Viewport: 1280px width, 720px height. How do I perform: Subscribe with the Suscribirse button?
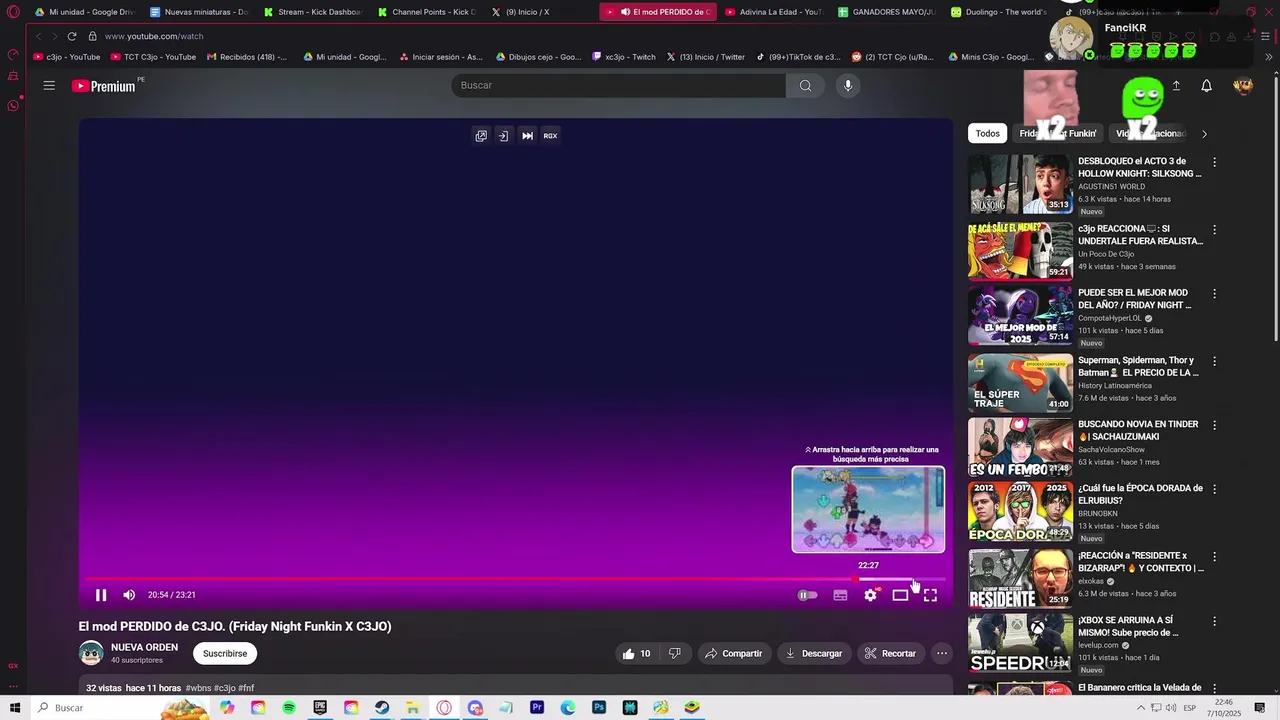click(225, 654)
